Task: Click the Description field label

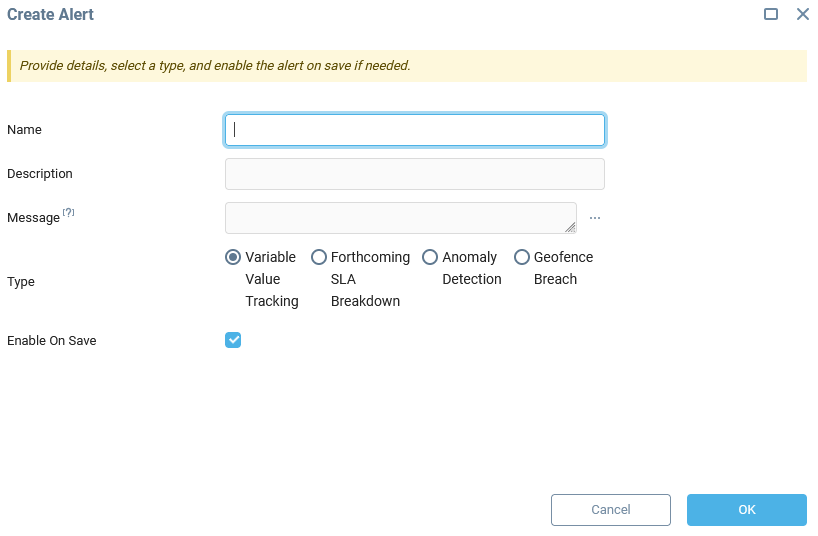Action: point(40,174)
